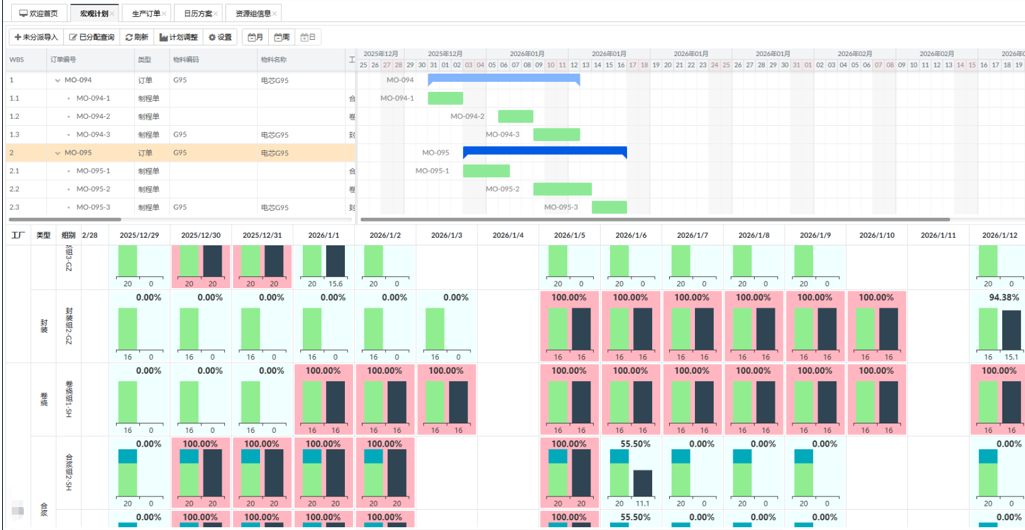Image resolution: width=1025 pixels, height=530 pixels.
Task: Click the 组别 load column header
Action: coord(69,235)
